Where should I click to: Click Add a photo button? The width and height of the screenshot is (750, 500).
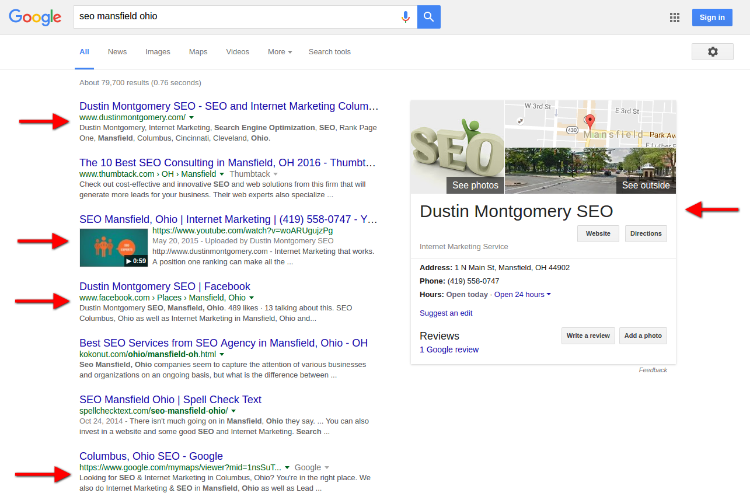tap(643, 336)
